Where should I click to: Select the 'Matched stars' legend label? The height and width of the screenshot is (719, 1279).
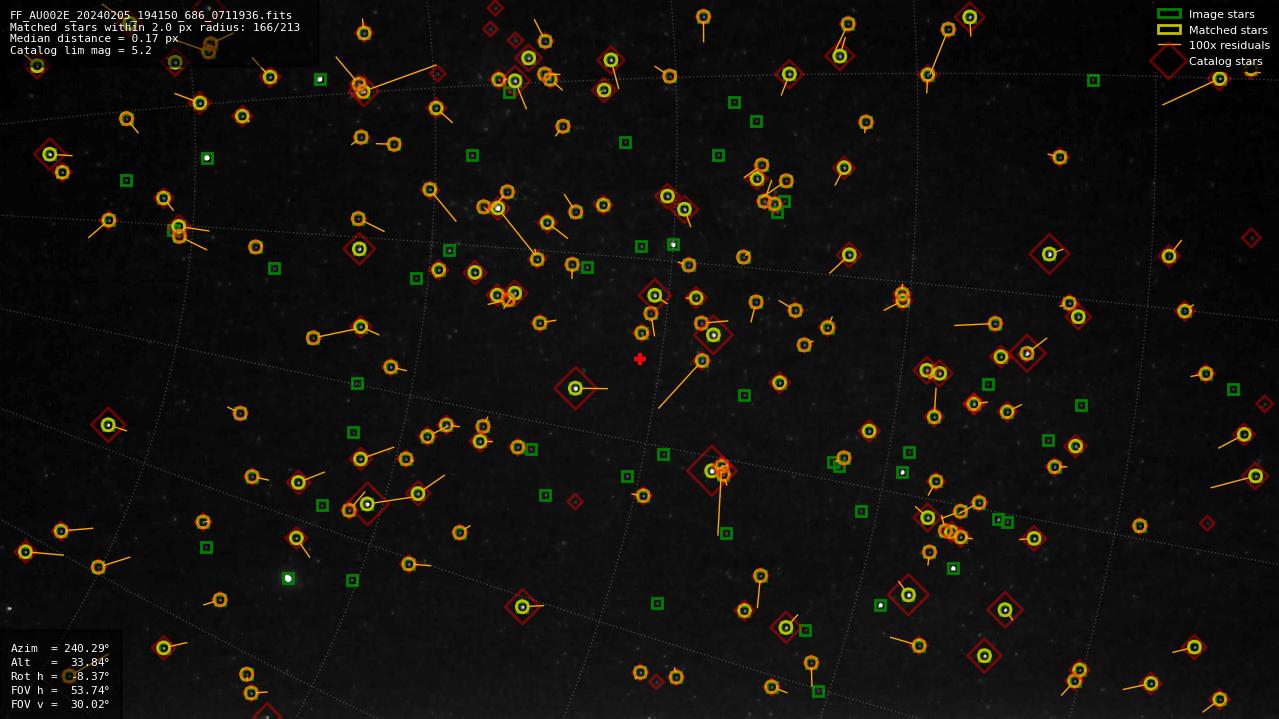tap(1228, 30)
